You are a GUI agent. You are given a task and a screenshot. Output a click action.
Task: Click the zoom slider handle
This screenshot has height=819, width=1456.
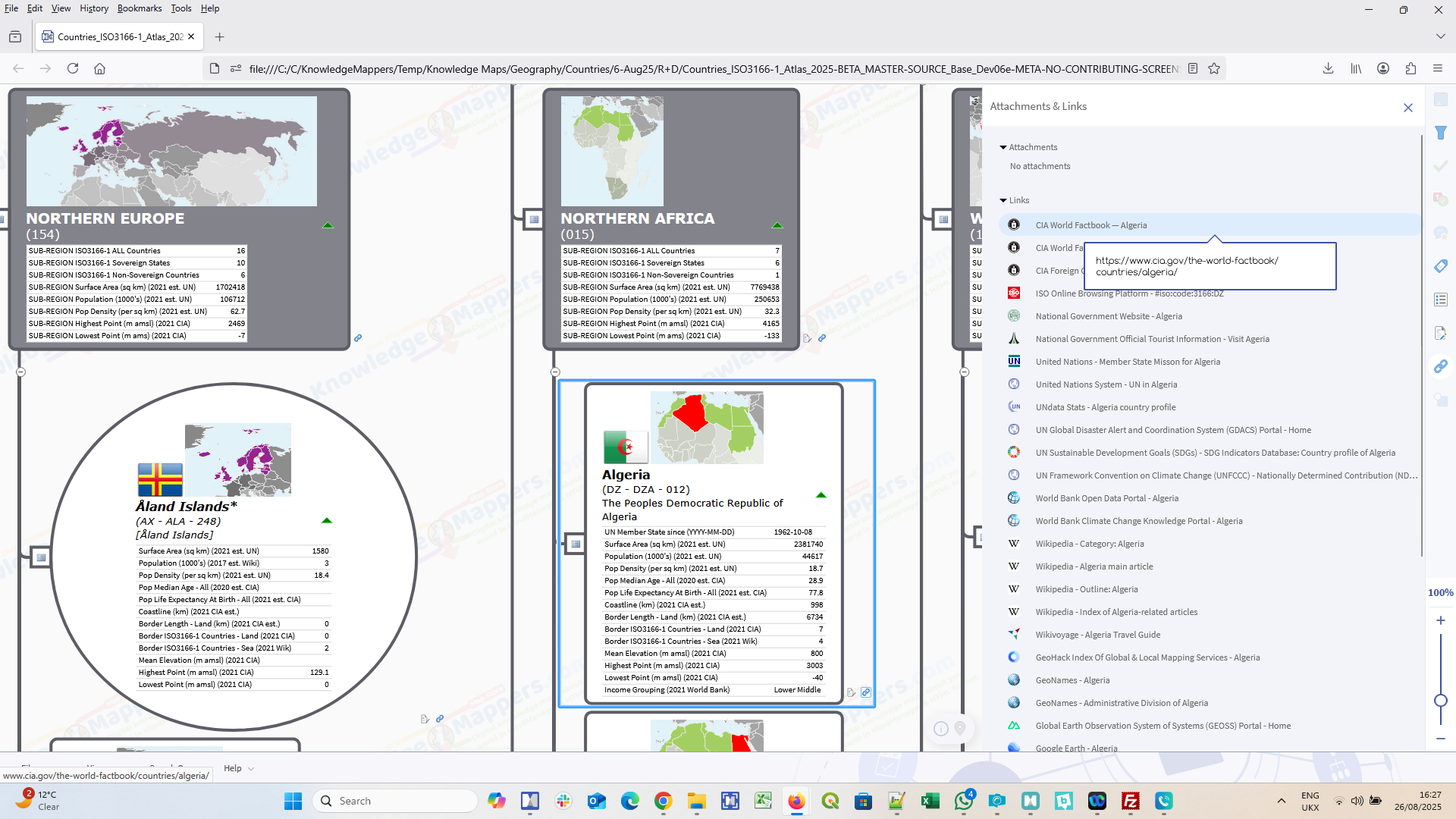(x=1441, y=700)
